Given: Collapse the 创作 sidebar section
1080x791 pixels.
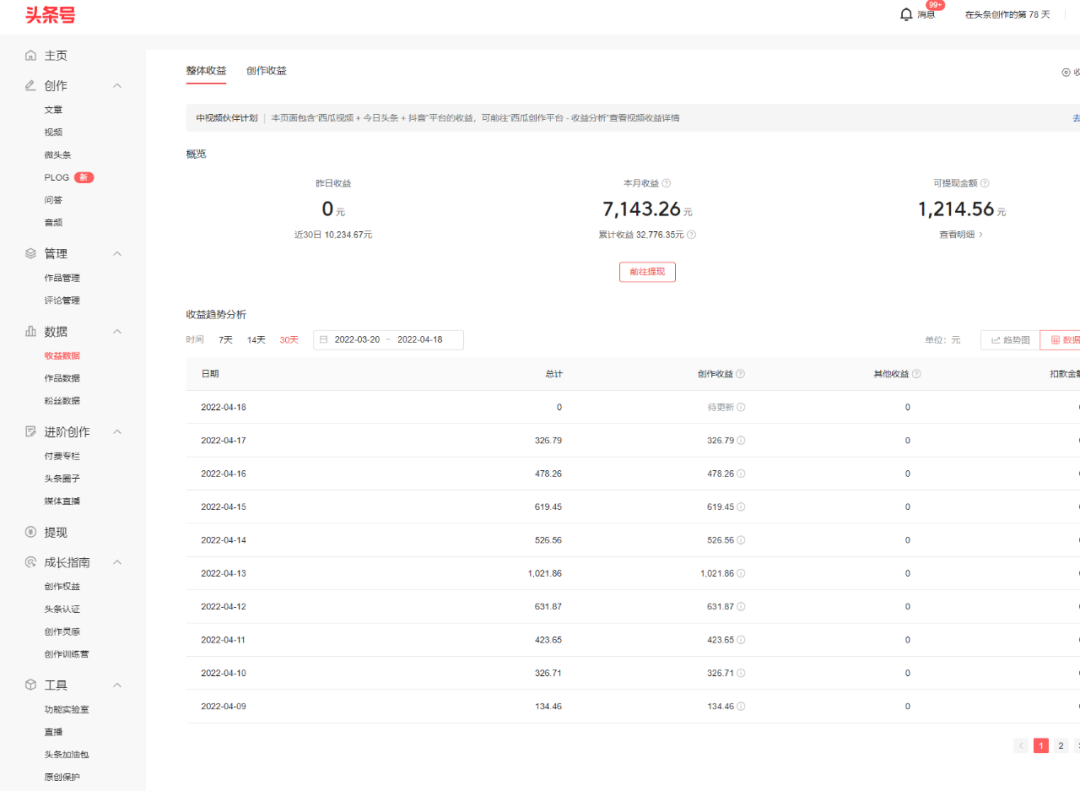Looking at the screenshot, I should tap(117, 86).
